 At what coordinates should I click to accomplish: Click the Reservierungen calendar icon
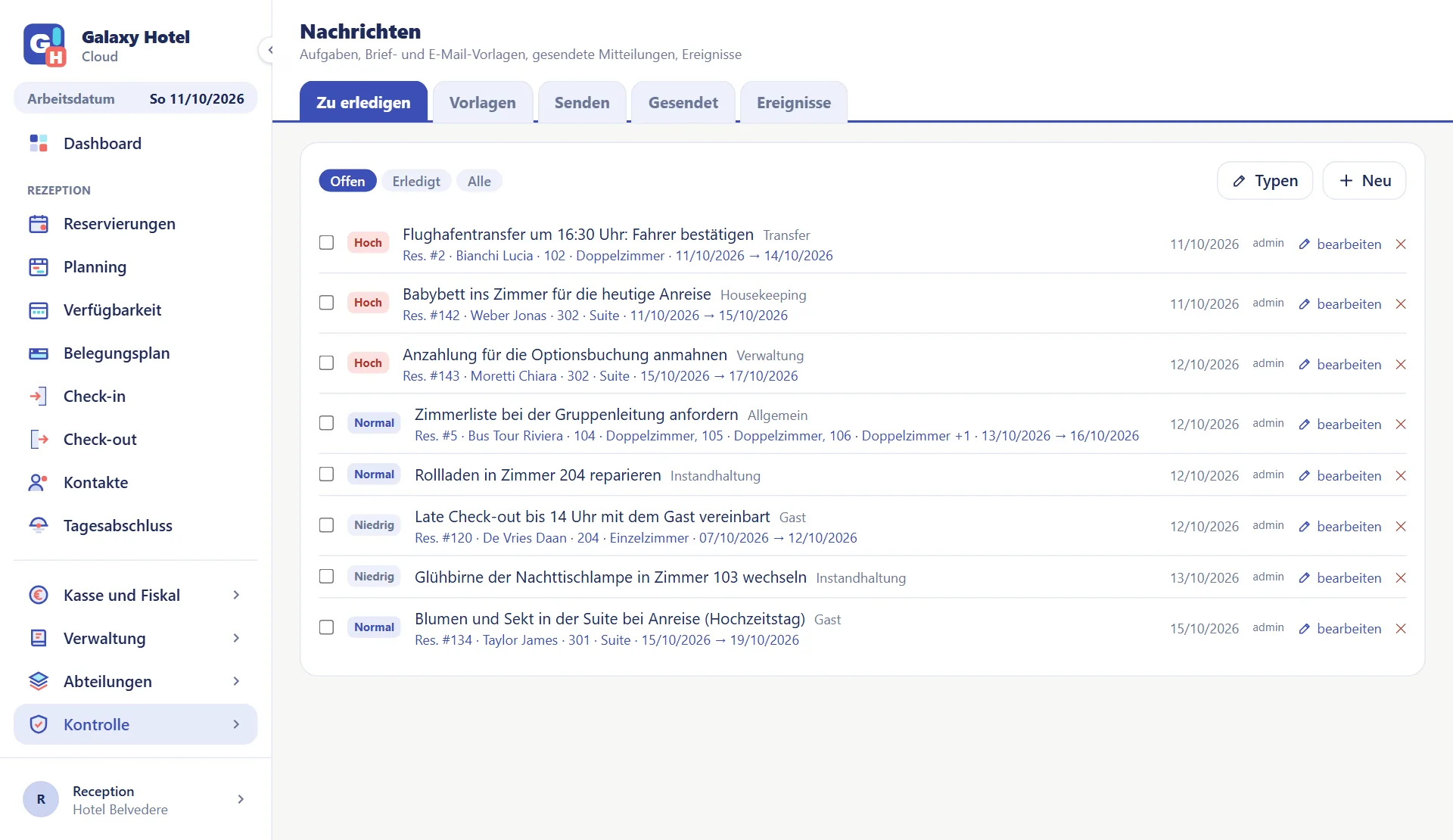39,224
